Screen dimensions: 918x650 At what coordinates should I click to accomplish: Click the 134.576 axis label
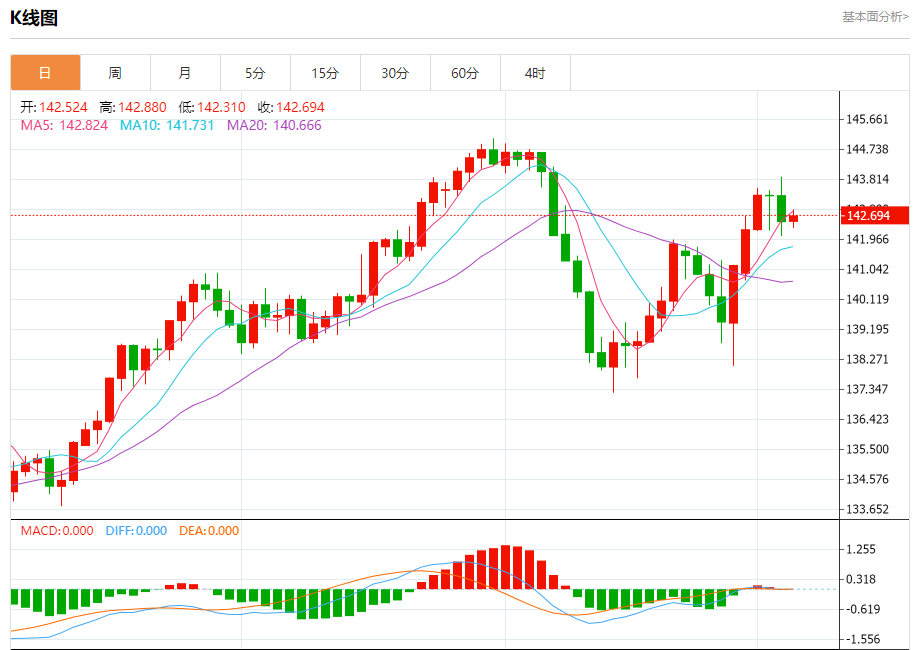point(867,479)
